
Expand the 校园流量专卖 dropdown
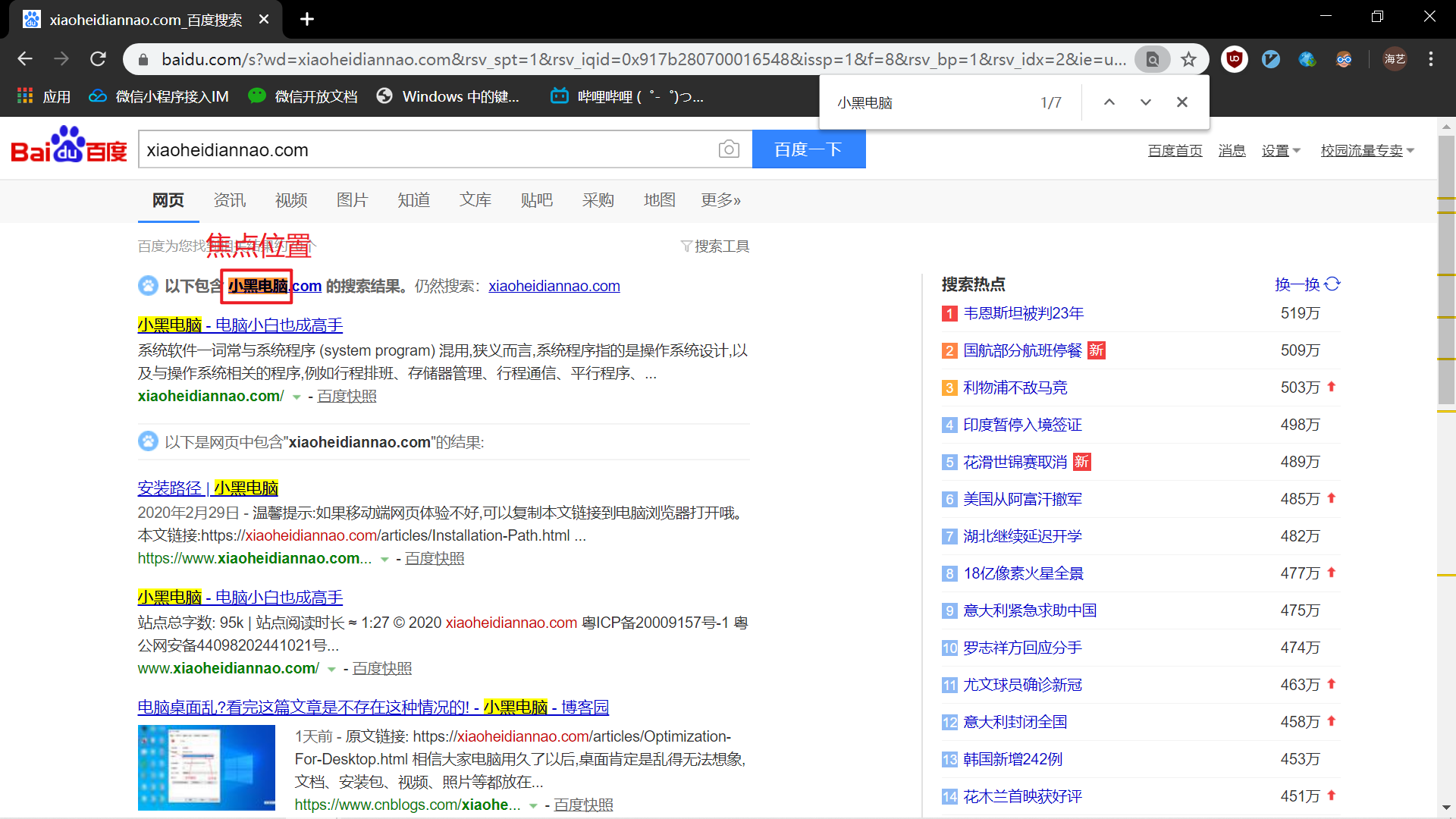click(x=1367, y=151)
